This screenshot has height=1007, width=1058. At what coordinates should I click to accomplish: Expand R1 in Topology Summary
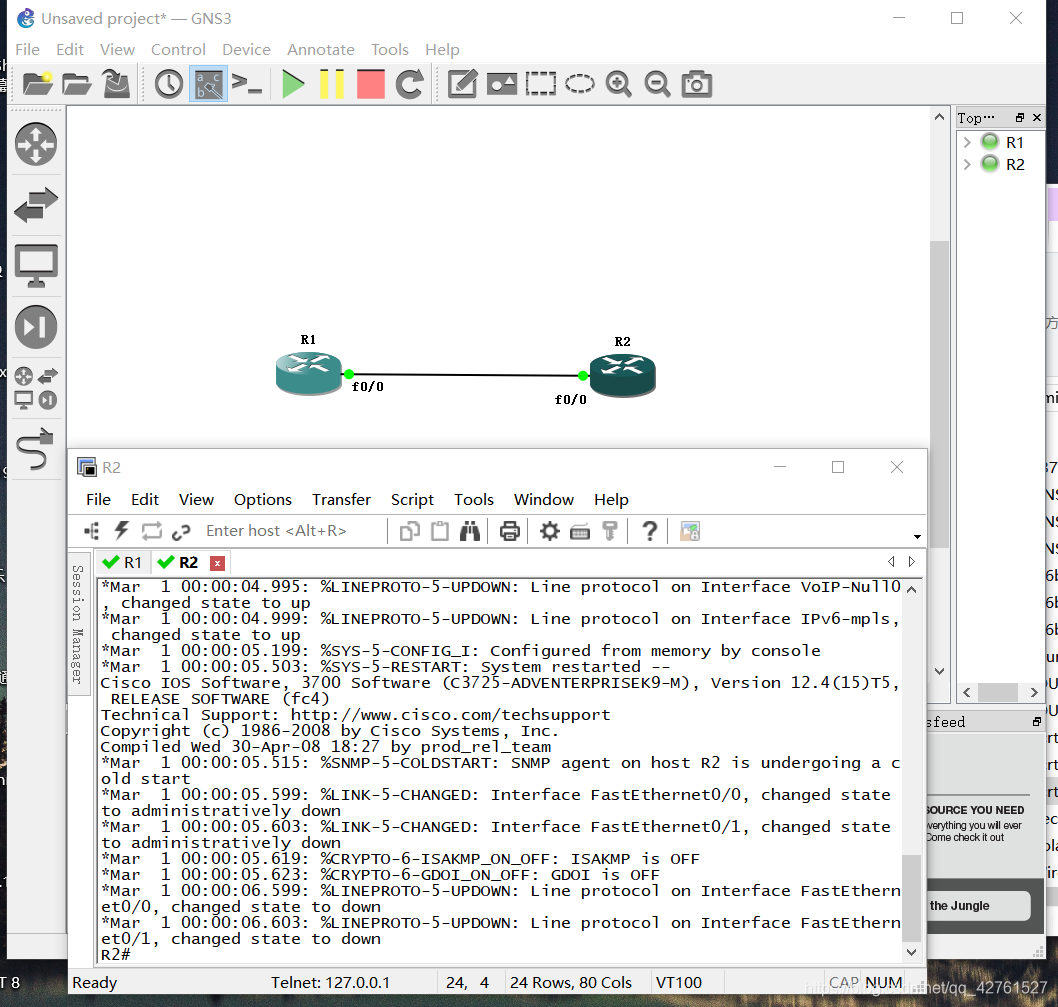[967, 142]
